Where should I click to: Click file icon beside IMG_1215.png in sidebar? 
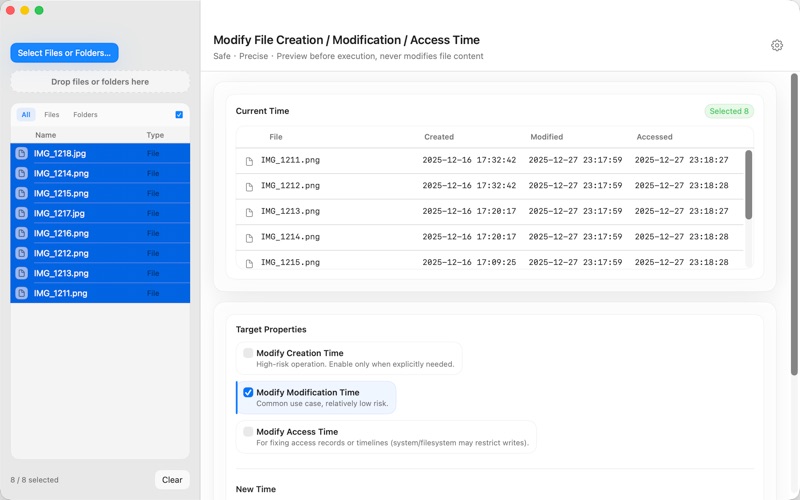[x=21, y=193]
